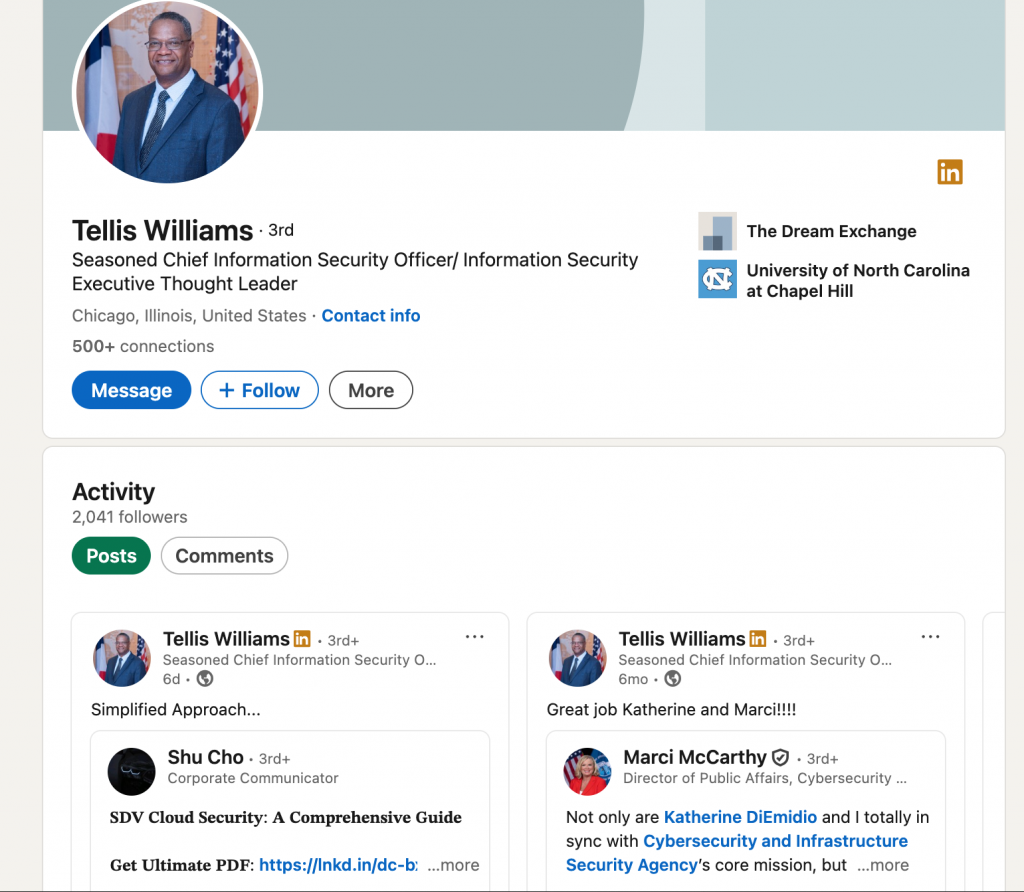The height and width of the screenshot is (892, 1024).
Task: Click the University of North Carolina logo
Action: [717, 279]
